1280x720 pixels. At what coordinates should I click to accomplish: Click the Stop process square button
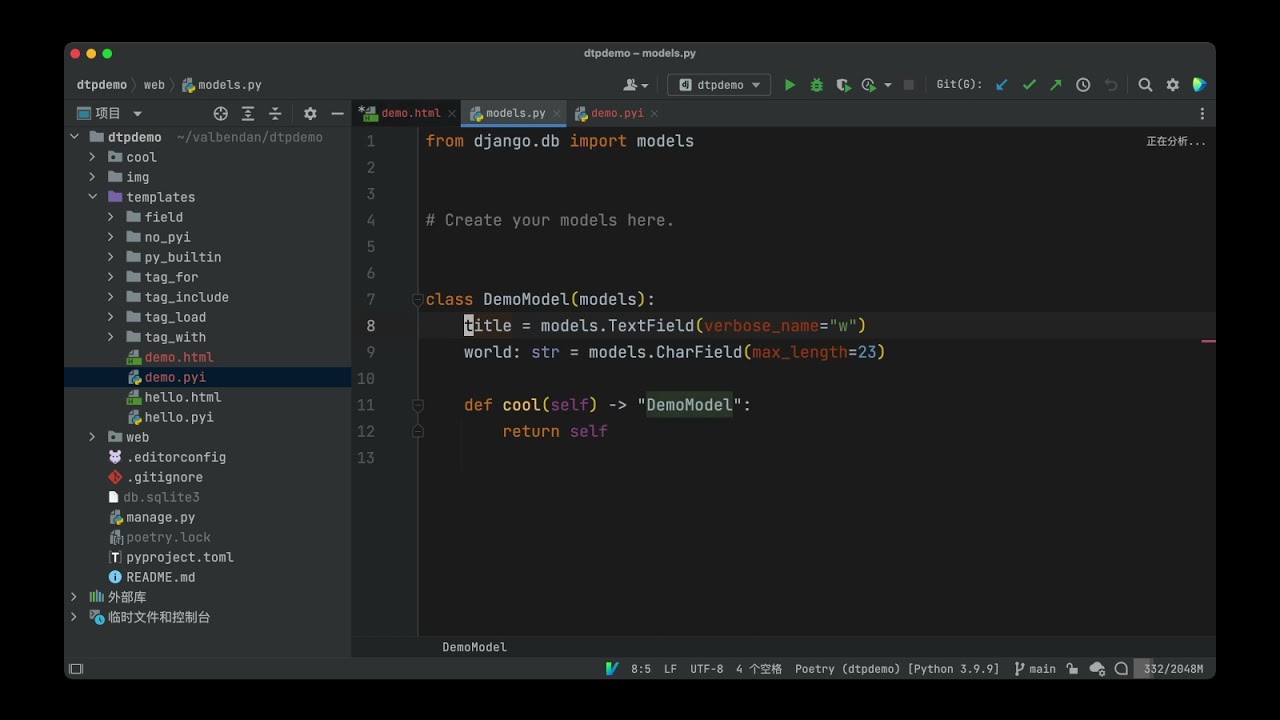908,85
